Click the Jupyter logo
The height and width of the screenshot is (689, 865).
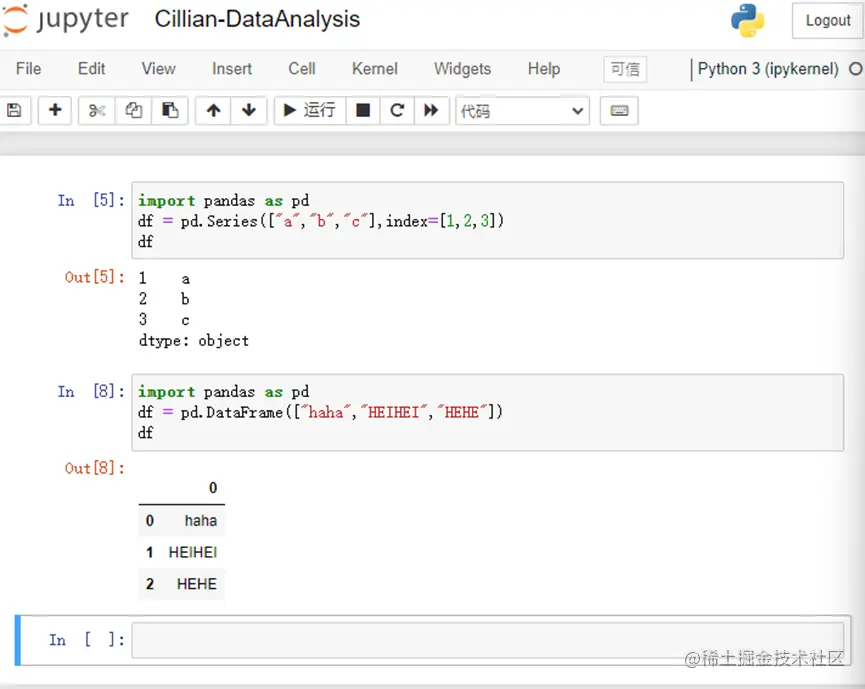pyautogui.click(x=66, y=20)
